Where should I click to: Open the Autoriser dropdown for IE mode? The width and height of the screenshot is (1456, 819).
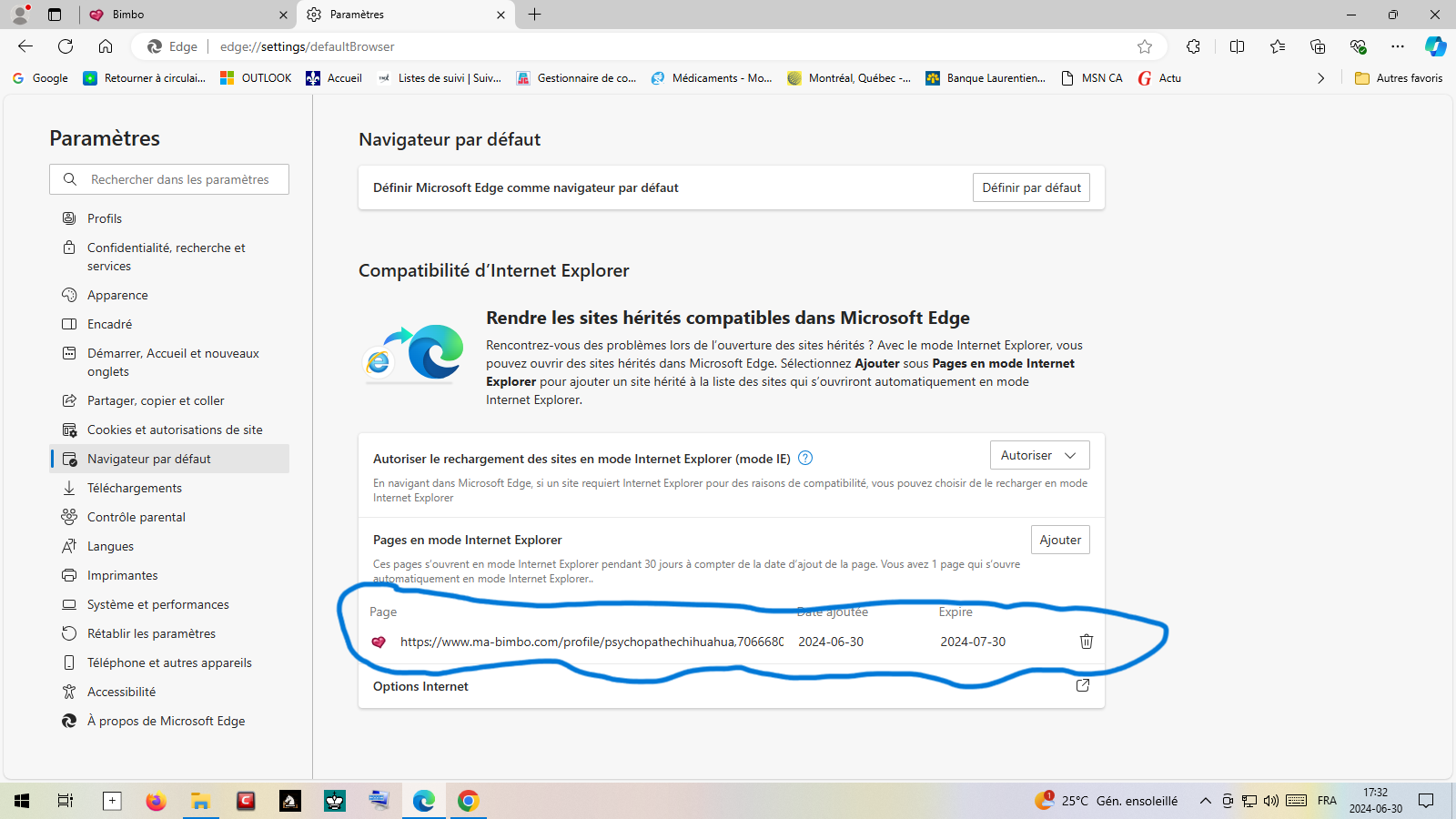[1039, 455]
